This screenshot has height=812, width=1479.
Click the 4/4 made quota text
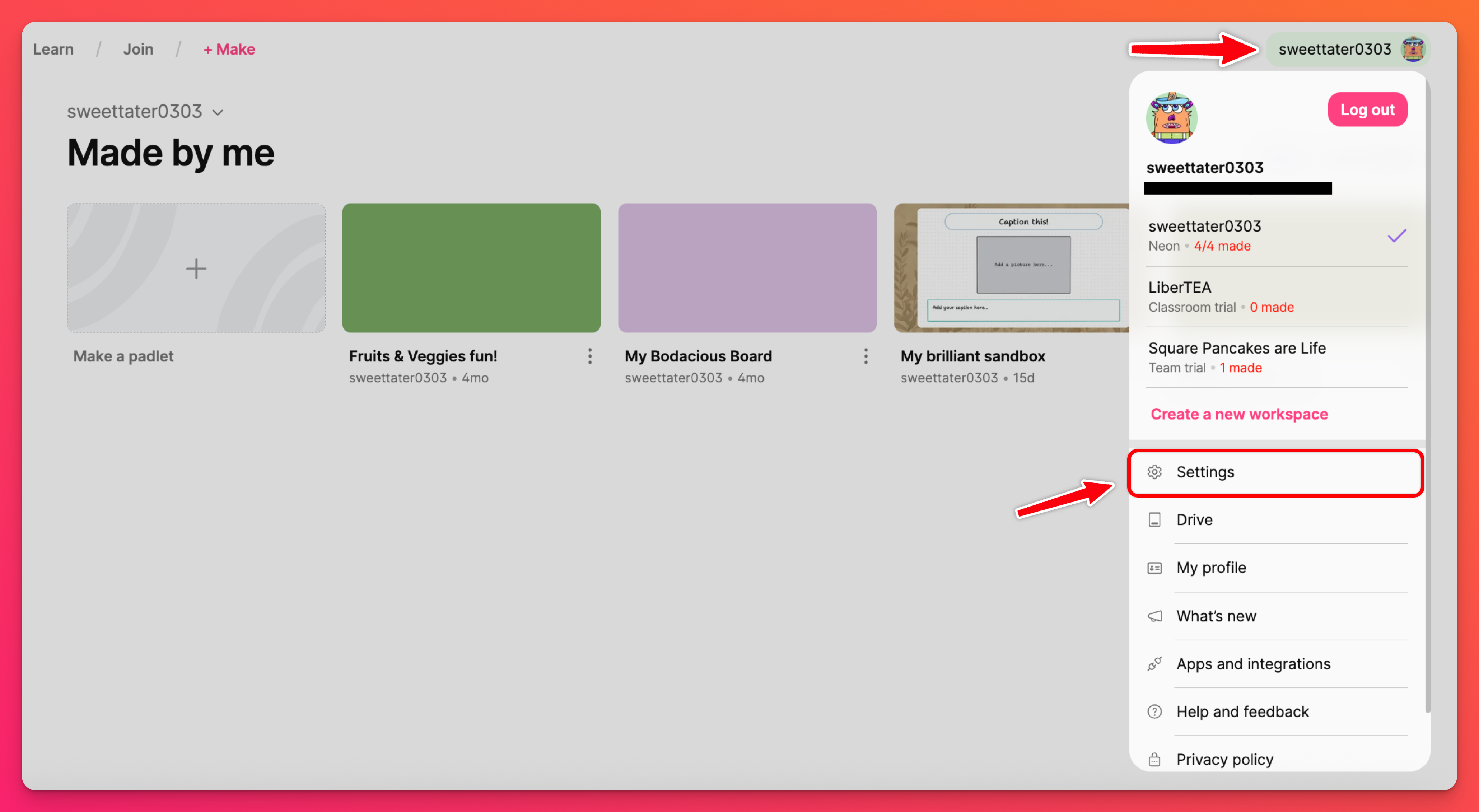click(x=1222, y=246)
